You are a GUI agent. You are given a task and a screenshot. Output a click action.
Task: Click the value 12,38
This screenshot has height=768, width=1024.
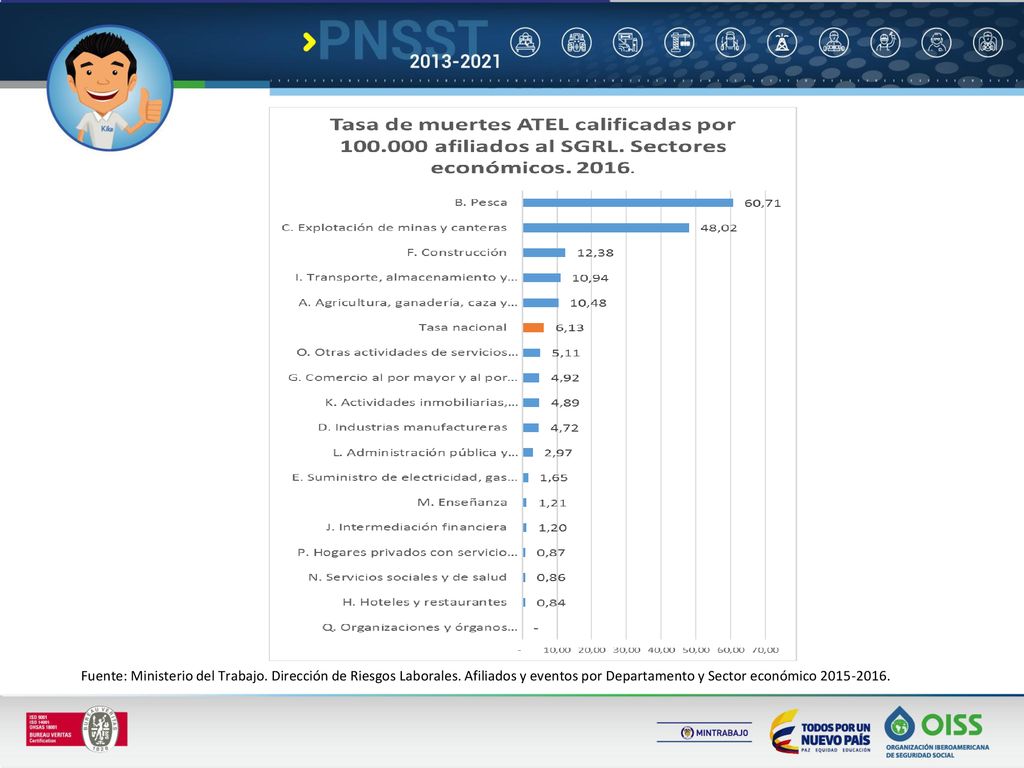(595, 253)
